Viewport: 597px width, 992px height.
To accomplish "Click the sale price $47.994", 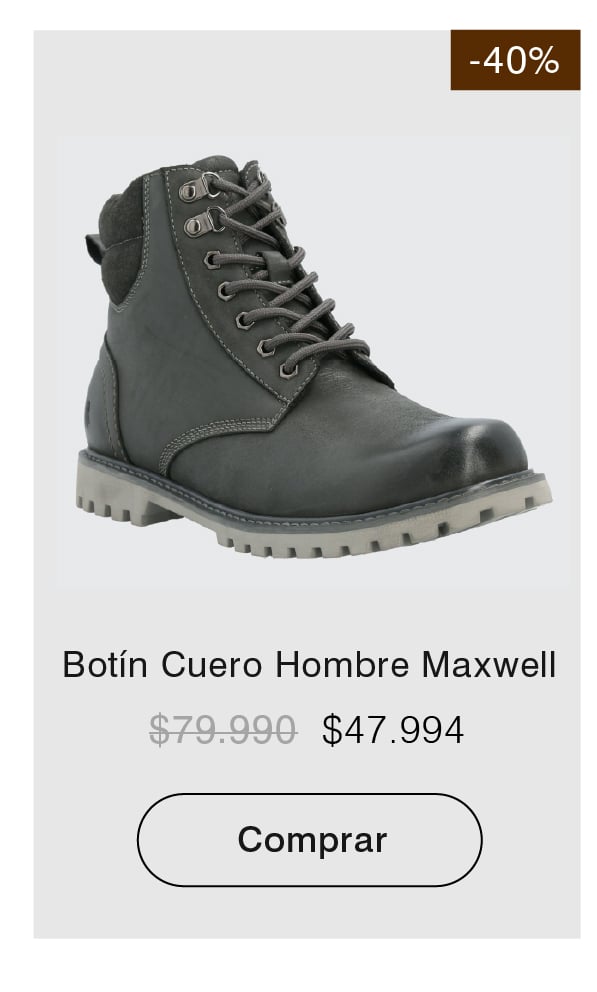I will pyautogui.click(x=393, y=729).
